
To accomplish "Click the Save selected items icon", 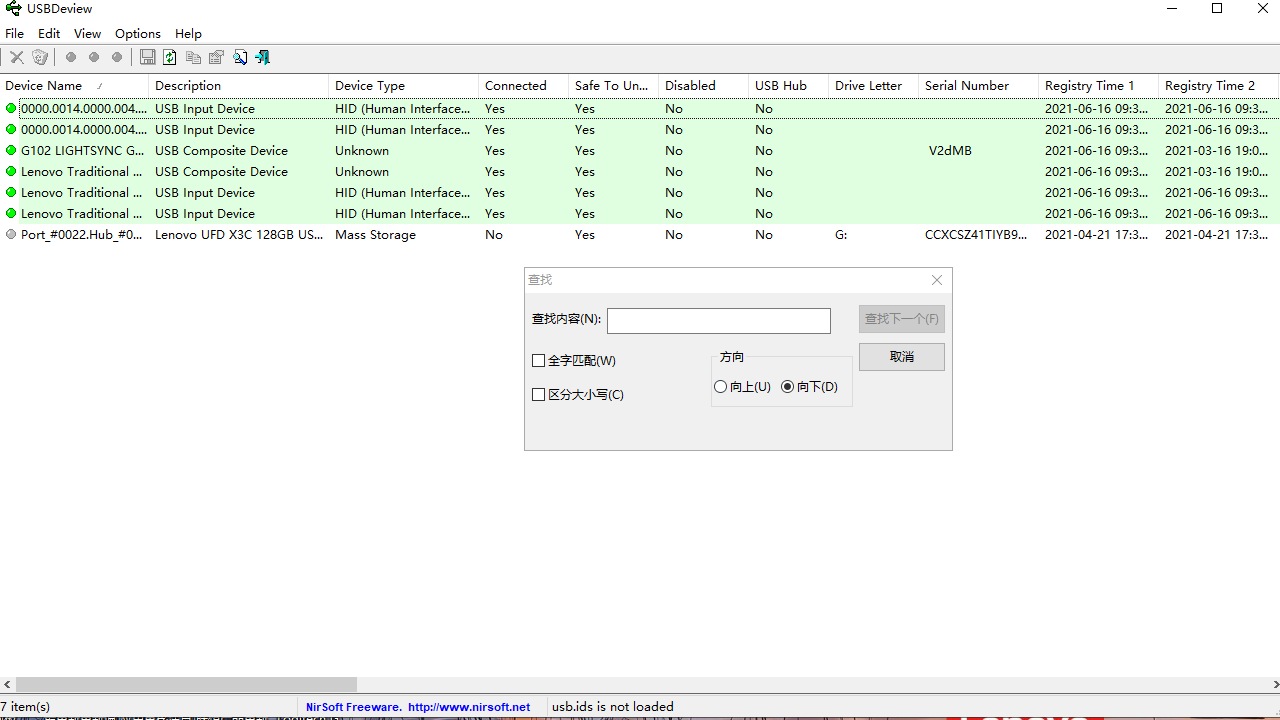I will coord(147,57).
